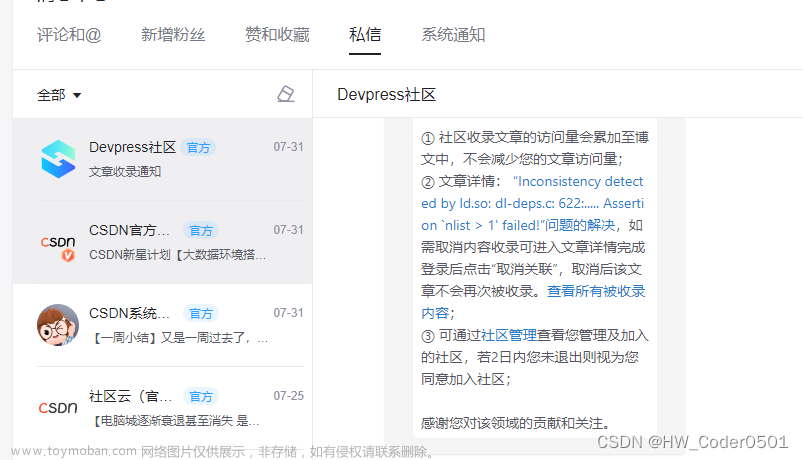Open the 新增粉丝 tab
Image resolution: width=803 pixels, height=460 pixels.
pos(173,35)
